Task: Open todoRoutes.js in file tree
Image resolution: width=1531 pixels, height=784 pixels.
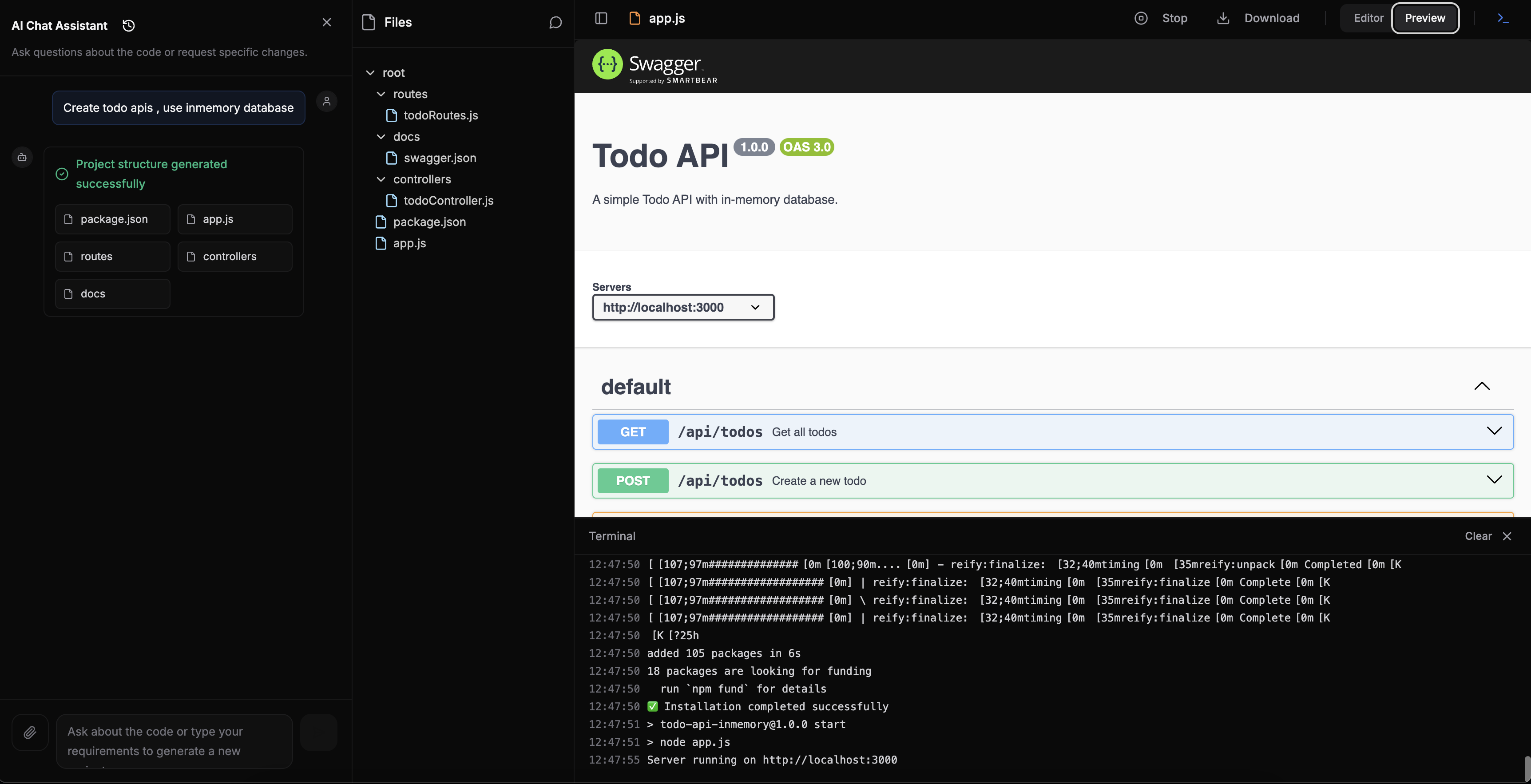Action: coord(440,115)
